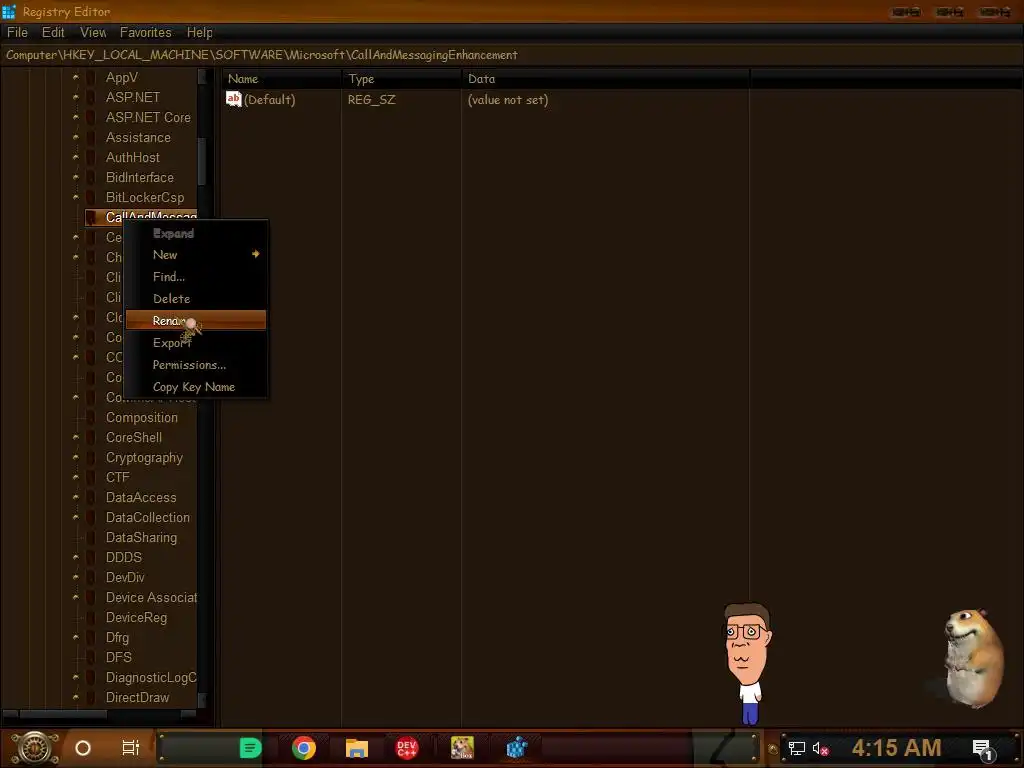Click the Composition key folder icon
1024x768 pixels.
click(92, 417)
